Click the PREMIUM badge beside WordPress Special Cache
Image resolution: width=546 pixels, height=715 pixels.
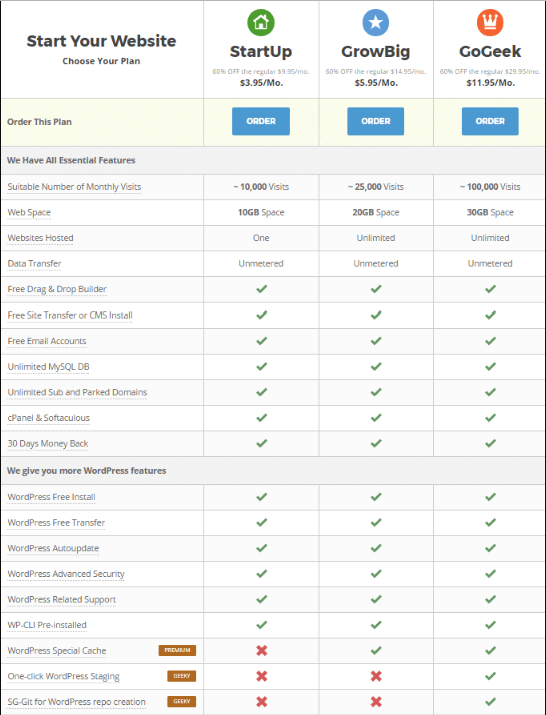(x=177, y=650)
